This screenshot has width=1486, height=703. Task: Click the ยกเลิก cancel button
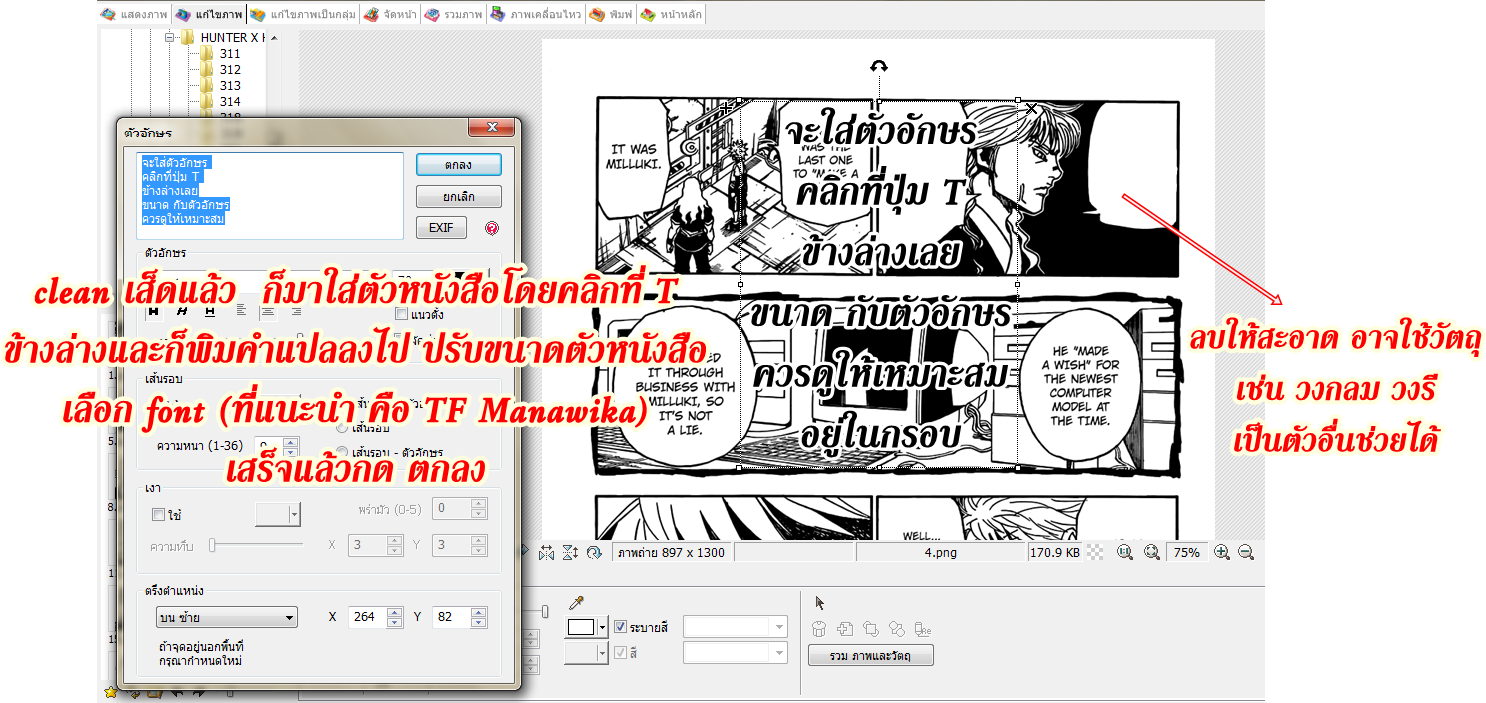point(459,196)
